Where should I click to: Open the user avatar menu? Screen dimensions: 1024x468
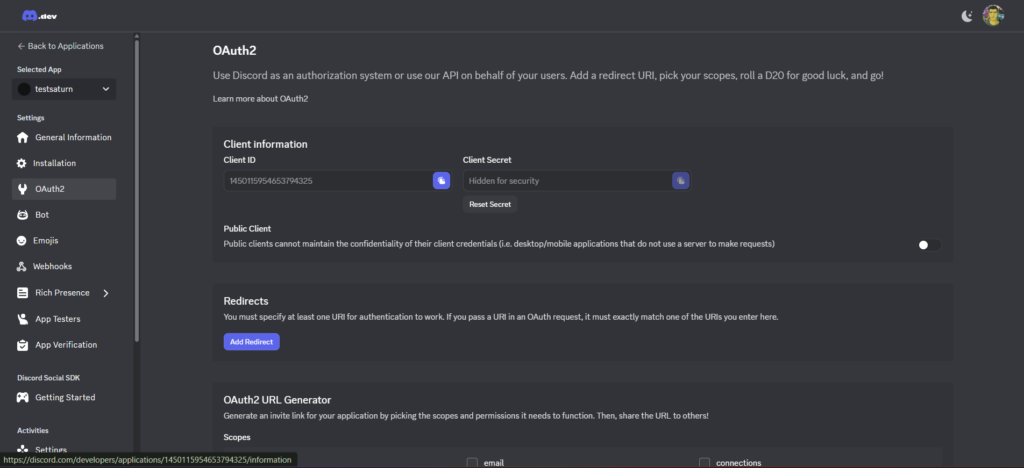[992, 15]
